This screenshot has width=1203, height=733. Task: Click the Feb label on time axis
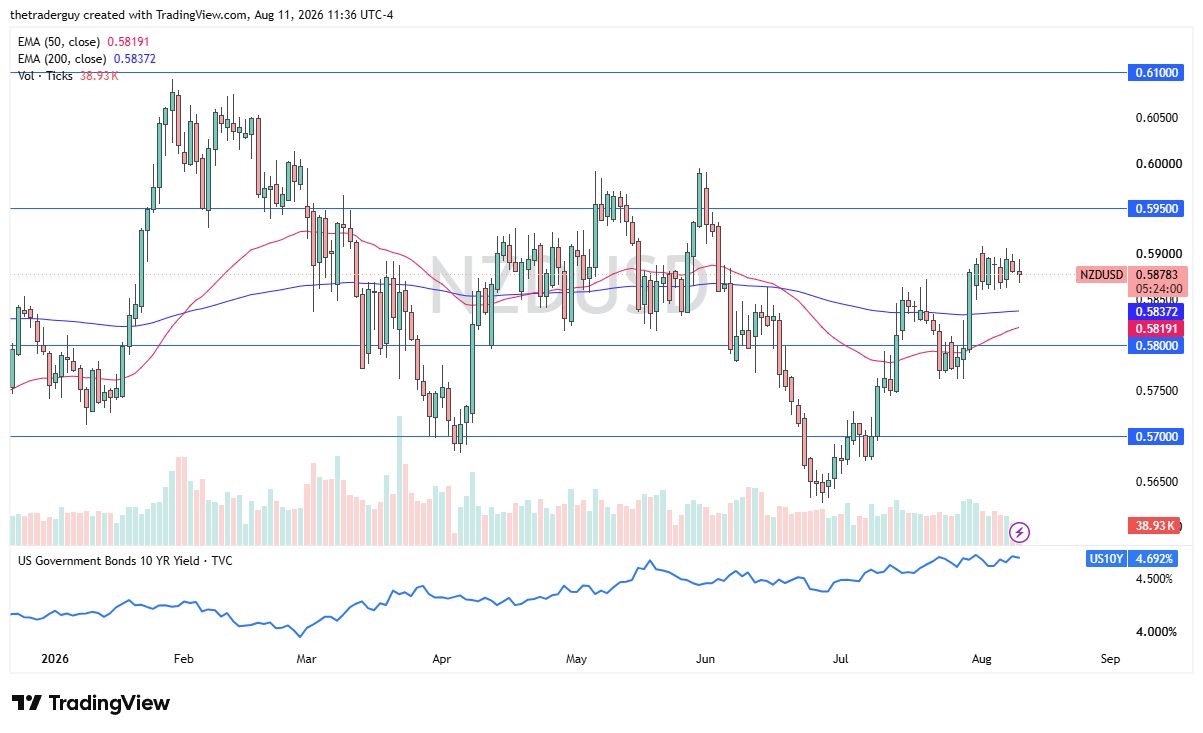pos(183,660)
